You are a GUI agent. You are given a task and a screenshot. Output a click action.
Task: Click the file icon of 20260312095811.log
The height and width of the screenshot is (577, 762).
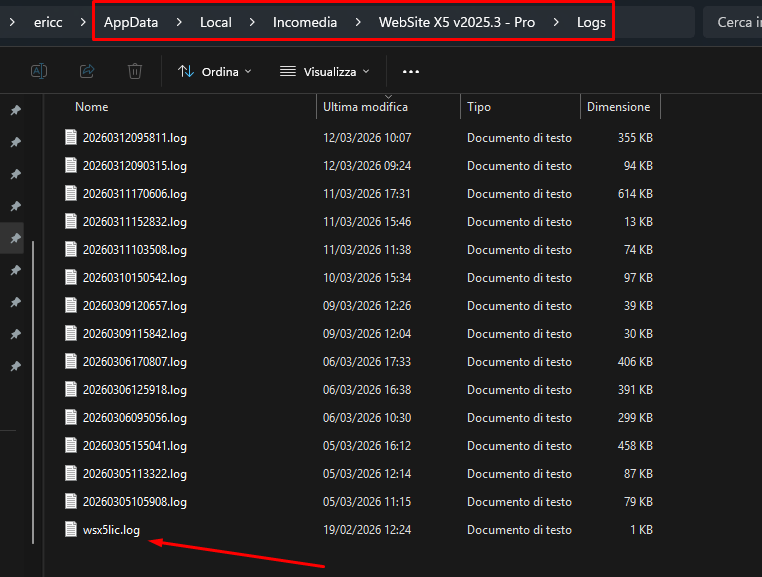(71, 137)
